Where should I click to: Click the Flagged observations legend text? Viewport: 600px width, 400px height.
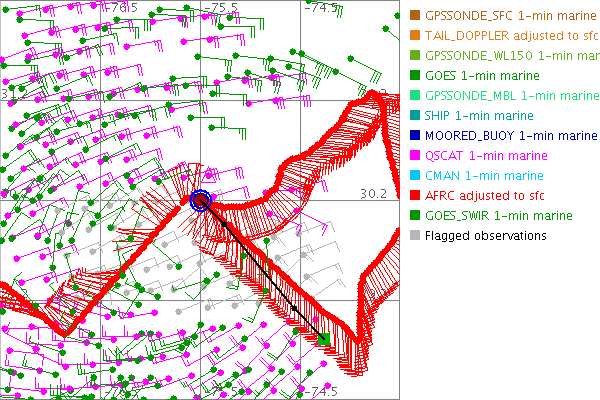click(485, 236)
